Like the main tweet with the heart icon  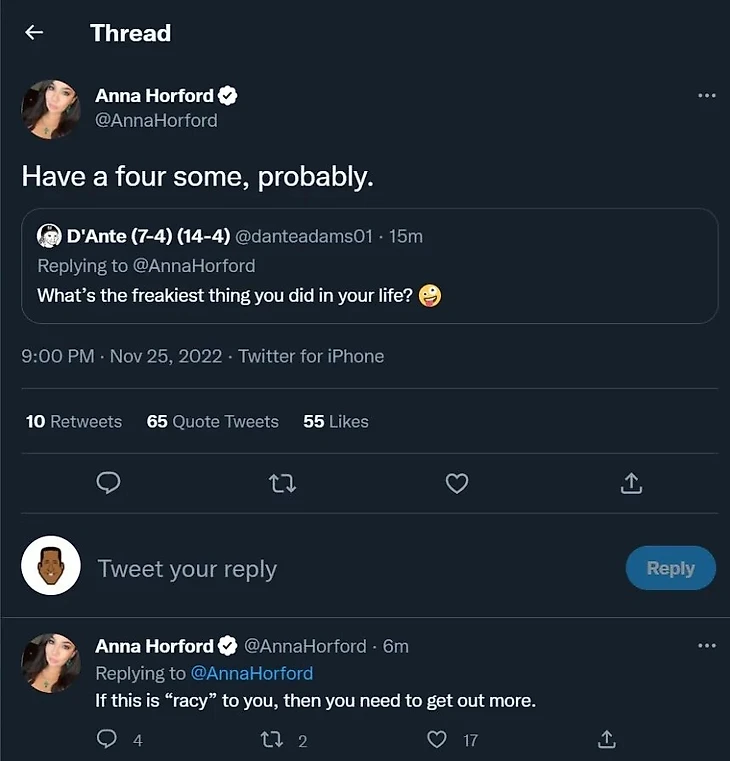click(457, 484)
